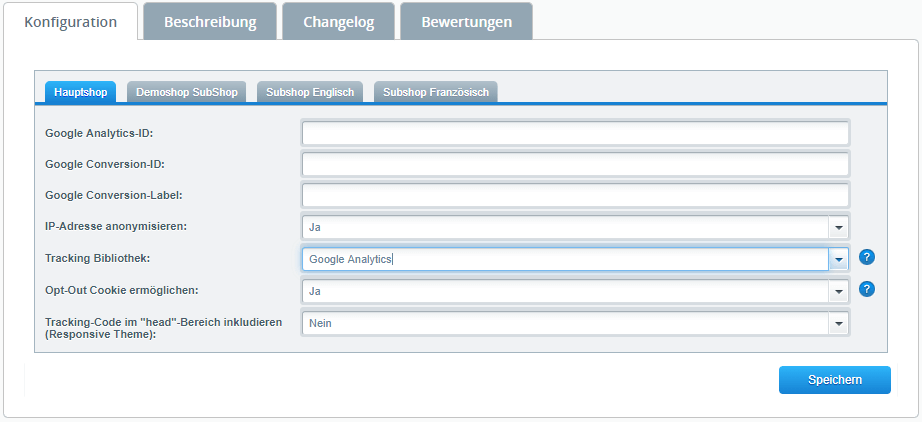Click the 'Nein' combo field for head-Bereich

[x=566, y=323]
